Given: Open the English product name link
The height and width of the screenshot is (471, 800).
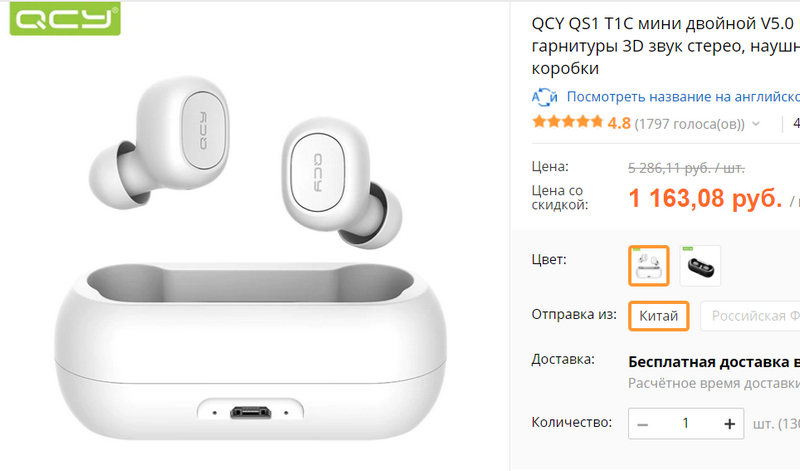Looking at the screenshot, I should [x=683, y=96].
